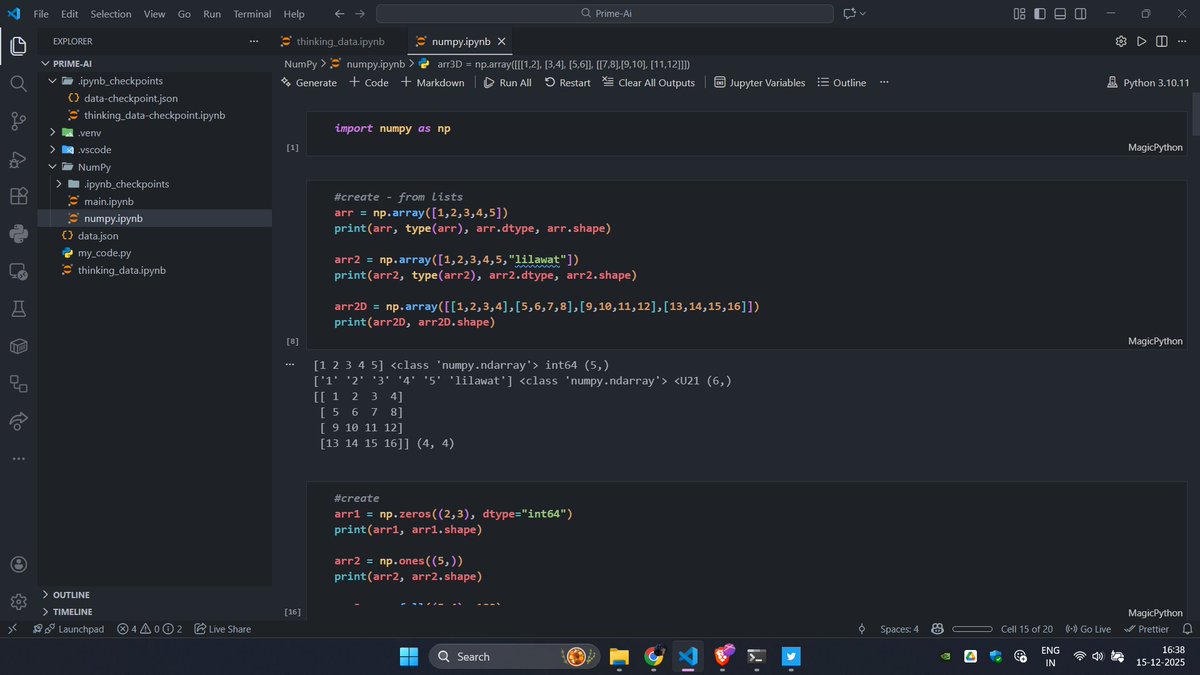Select the Python 3.10.11 kernel
The height and width of the screenshot is (675, 1200).
[1147, 83]
